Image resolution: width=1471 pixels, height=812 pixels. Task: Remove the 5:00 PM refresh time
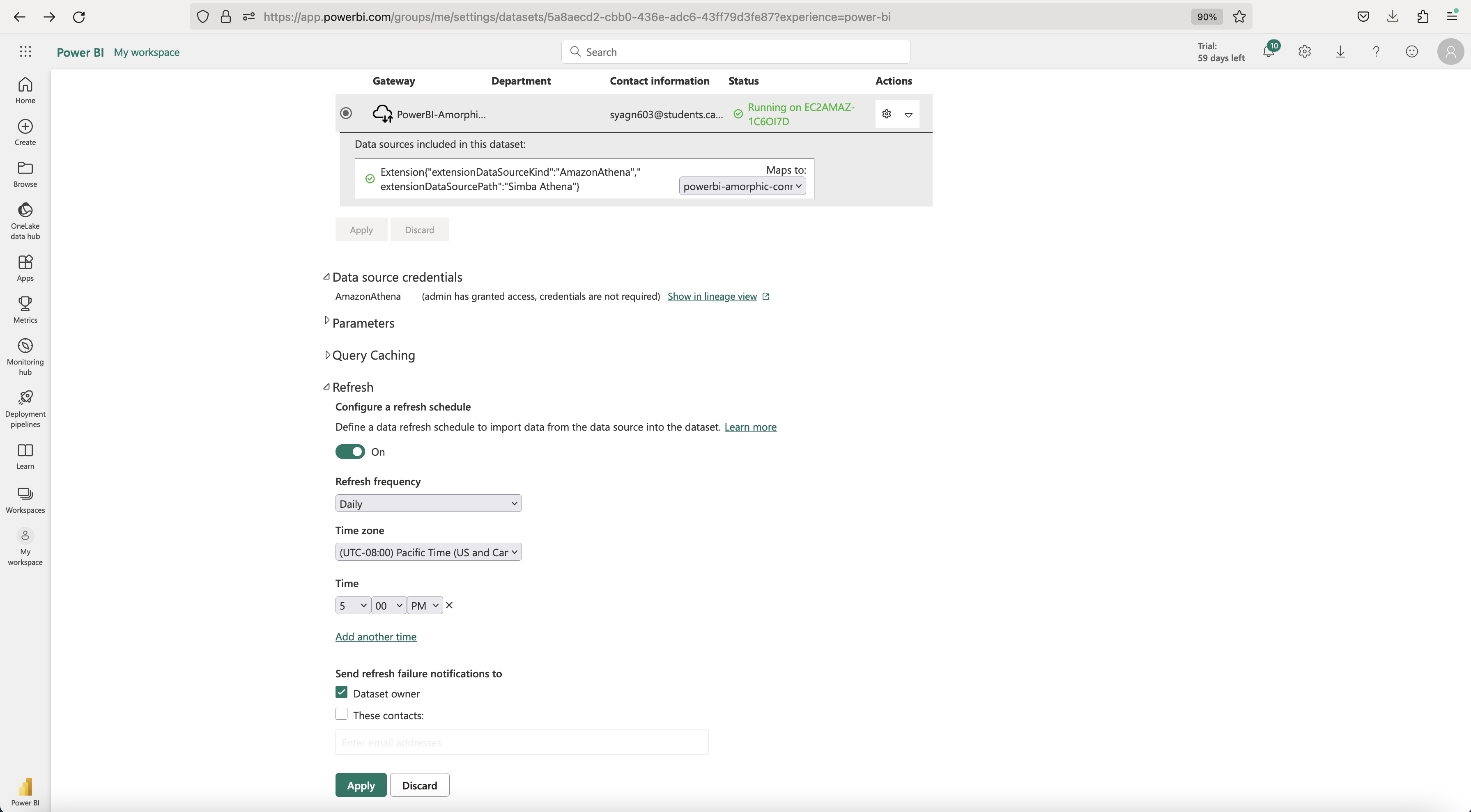click(x=449, y=605)
